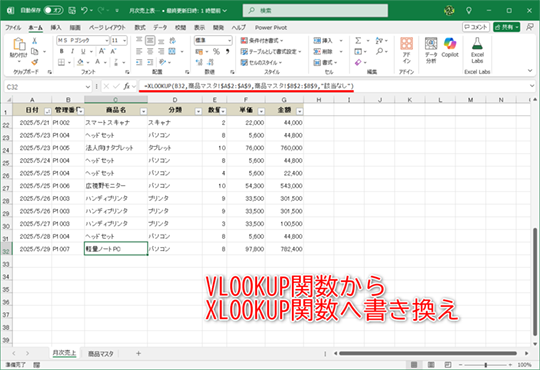
Task: Toggle bold formatting
Action: point(61,51)
